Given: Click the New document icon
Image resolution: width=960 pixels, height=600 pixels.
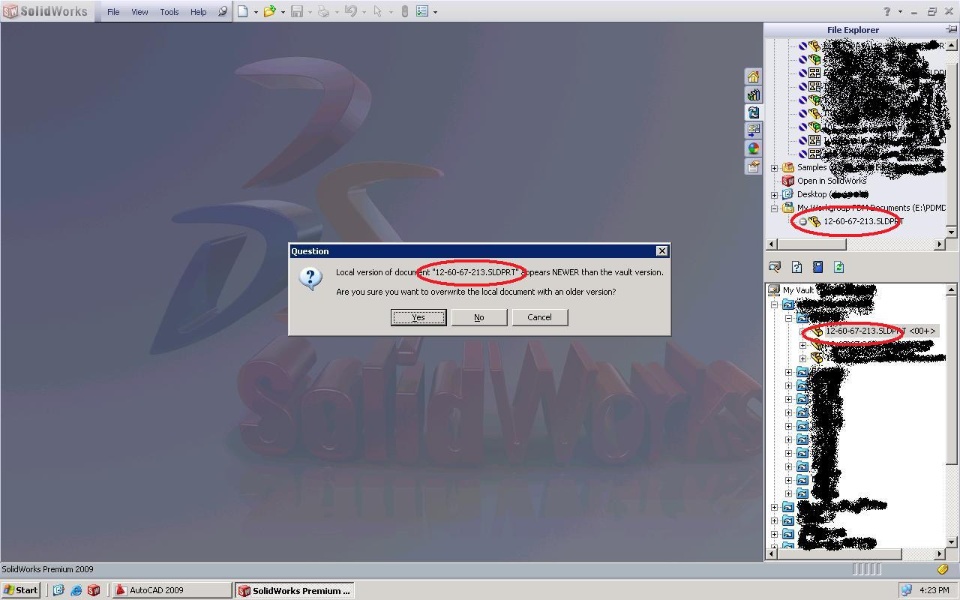Looking at the screenshot, I should pyautogui.click(x=243, y=11).
